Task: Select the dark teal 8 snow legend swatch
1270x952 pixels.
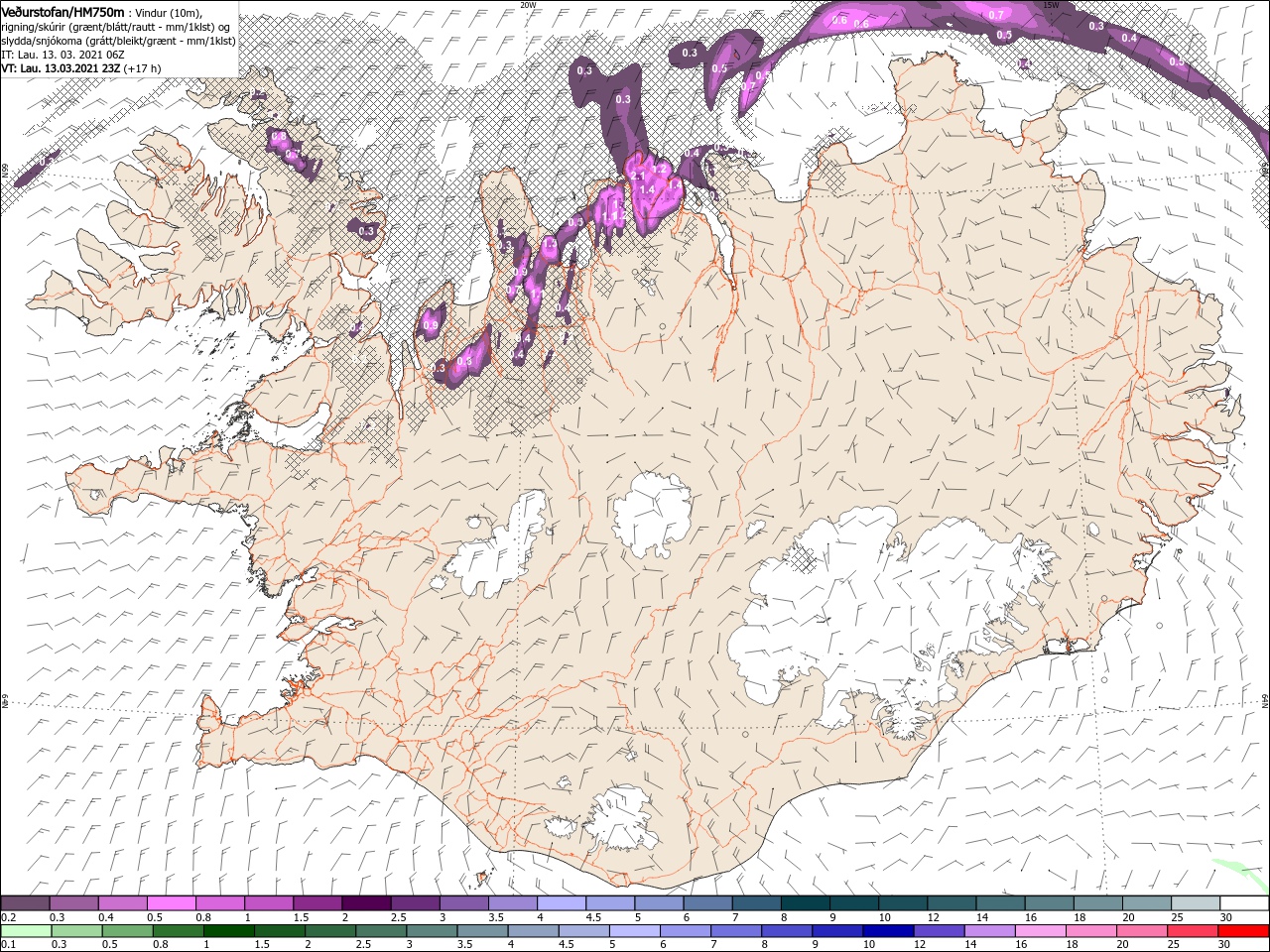Action: (x=805, y=903)
